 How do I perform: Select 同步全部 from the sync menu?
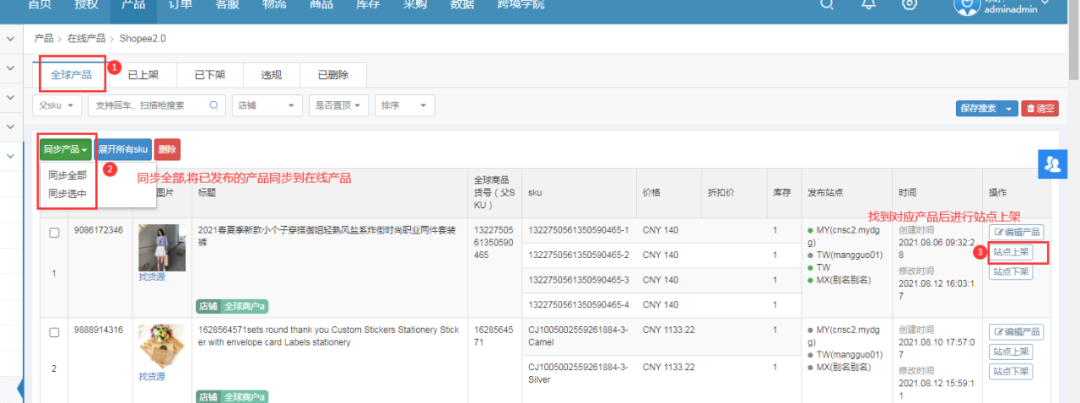(67, 175)
